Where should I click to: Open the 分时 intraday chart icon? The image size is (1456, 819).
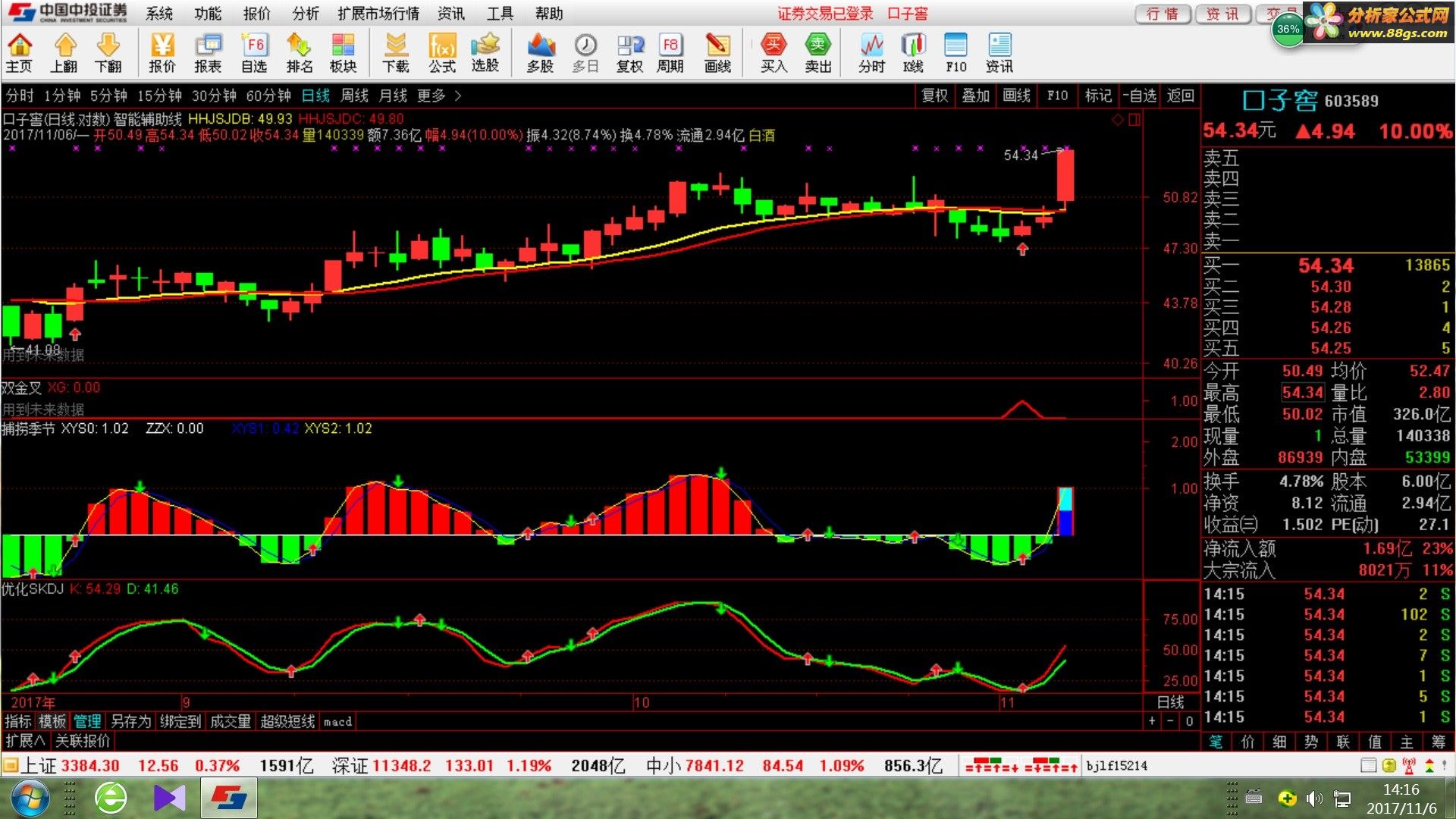(872, 53)
